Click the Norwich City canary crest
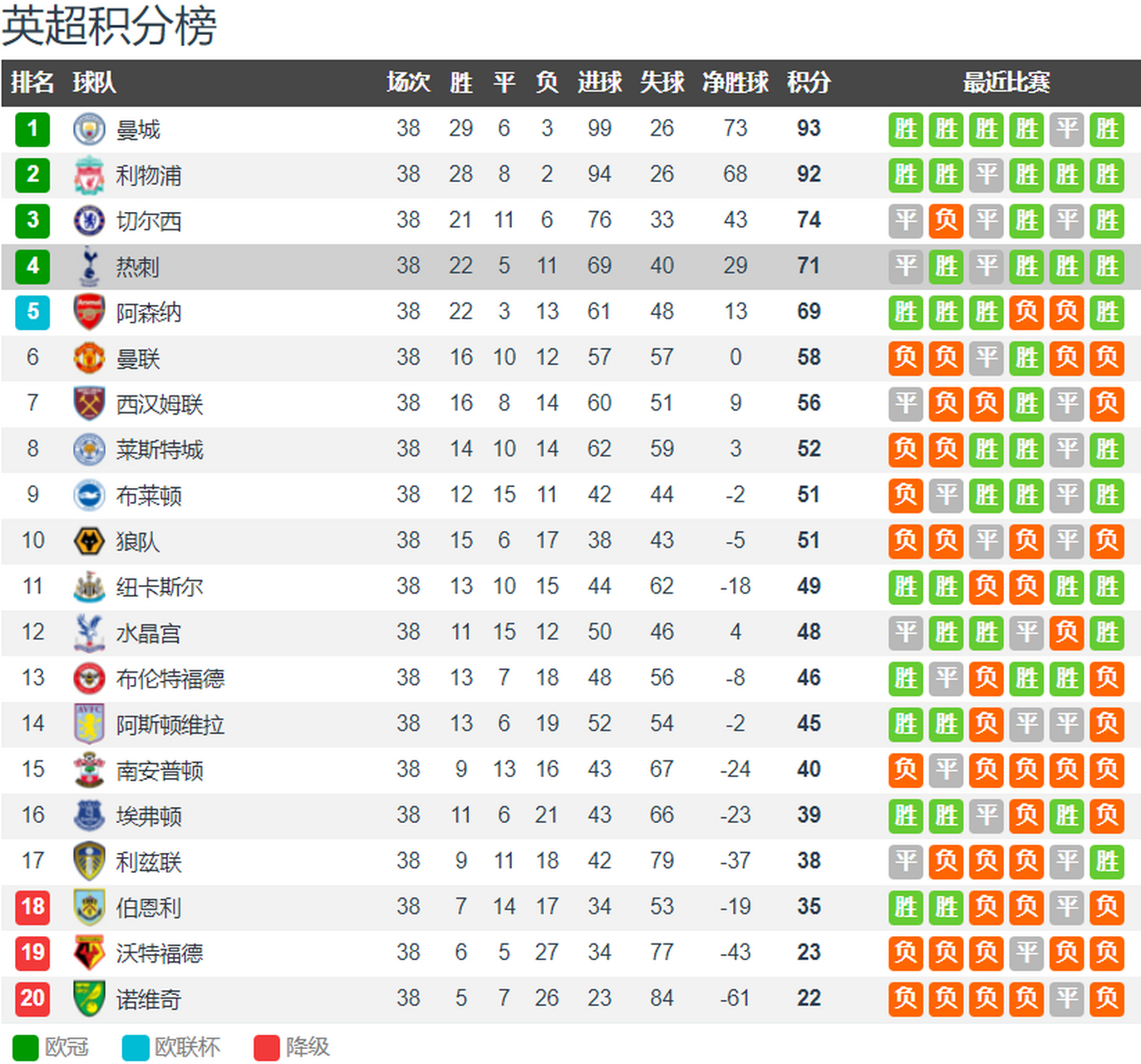 pyautogui.click(x=89, y=998)
